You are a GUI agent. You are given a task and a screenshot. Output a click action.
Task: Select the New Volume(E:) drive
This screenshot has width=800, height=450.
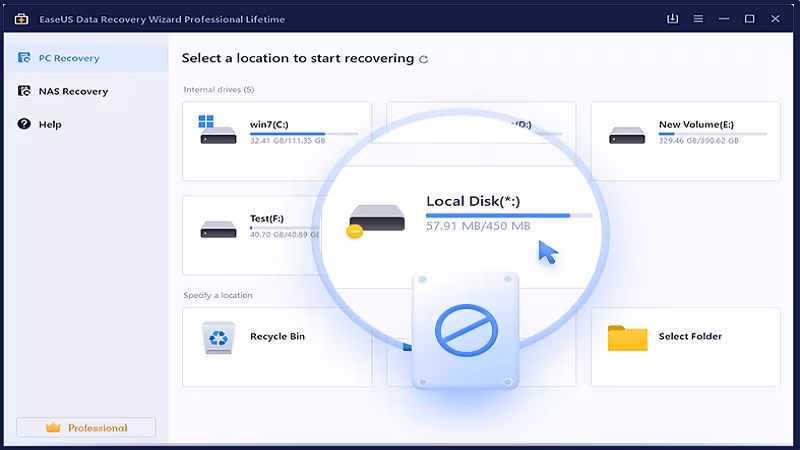[686, 141]
